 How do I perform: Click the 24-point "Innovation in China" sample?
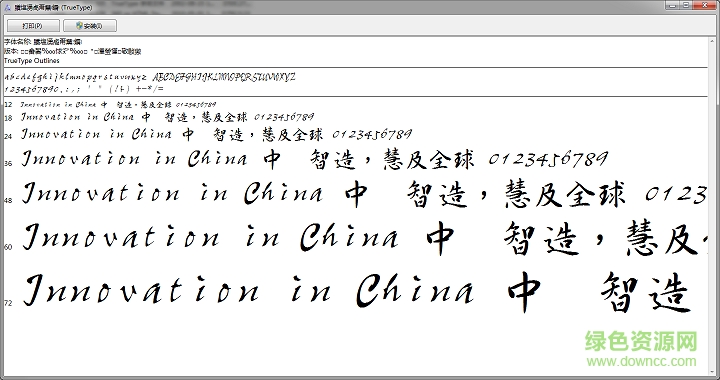click(x=96, y=134)
